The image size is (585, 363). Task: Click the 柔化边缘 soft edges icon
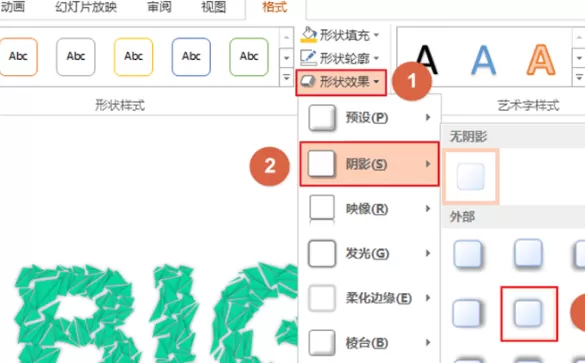coord(322,298)
